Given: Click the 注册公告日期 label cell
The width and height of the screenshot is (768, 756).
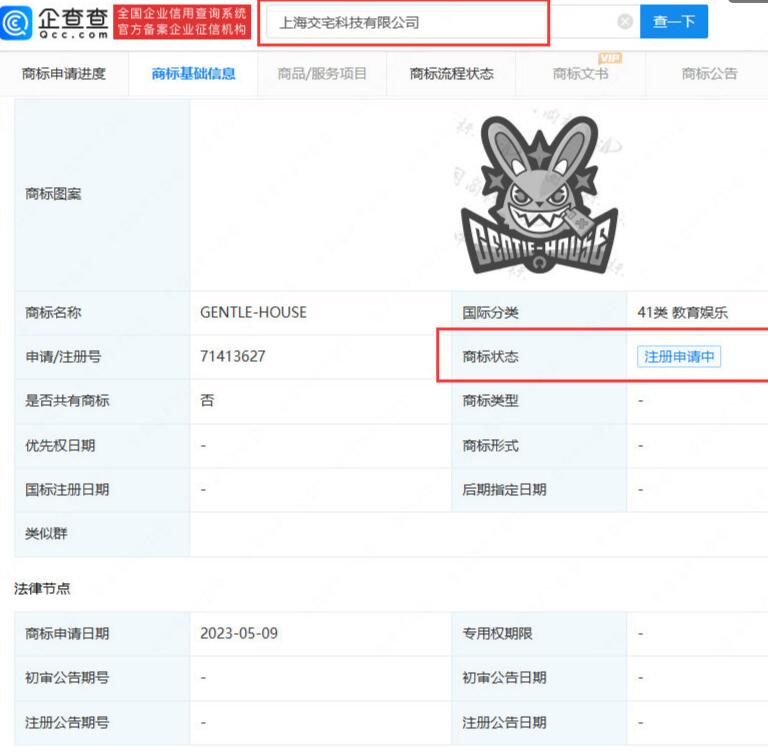Looking at the screenshot, I should click(539, 723).
